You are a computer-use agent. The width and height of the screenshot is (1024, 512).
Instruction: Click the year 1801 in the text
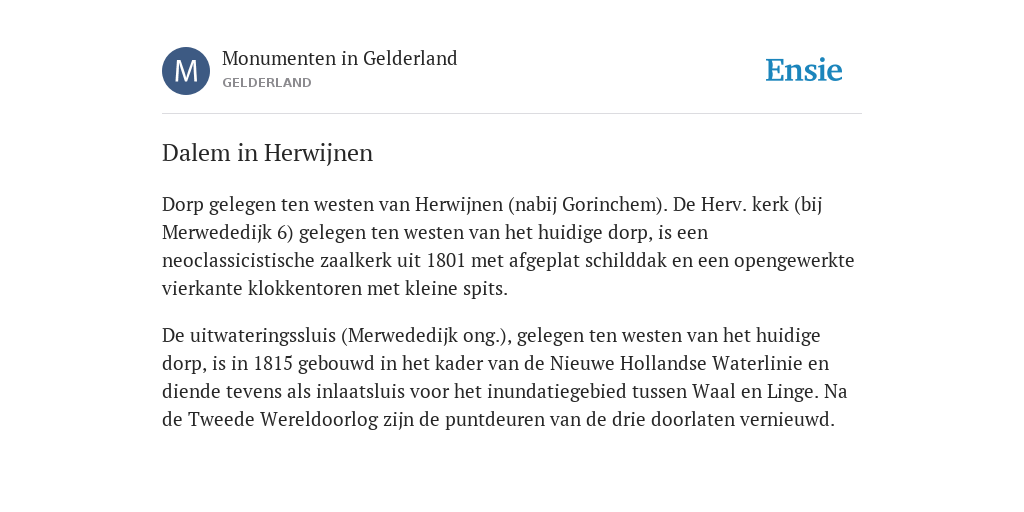445,261
